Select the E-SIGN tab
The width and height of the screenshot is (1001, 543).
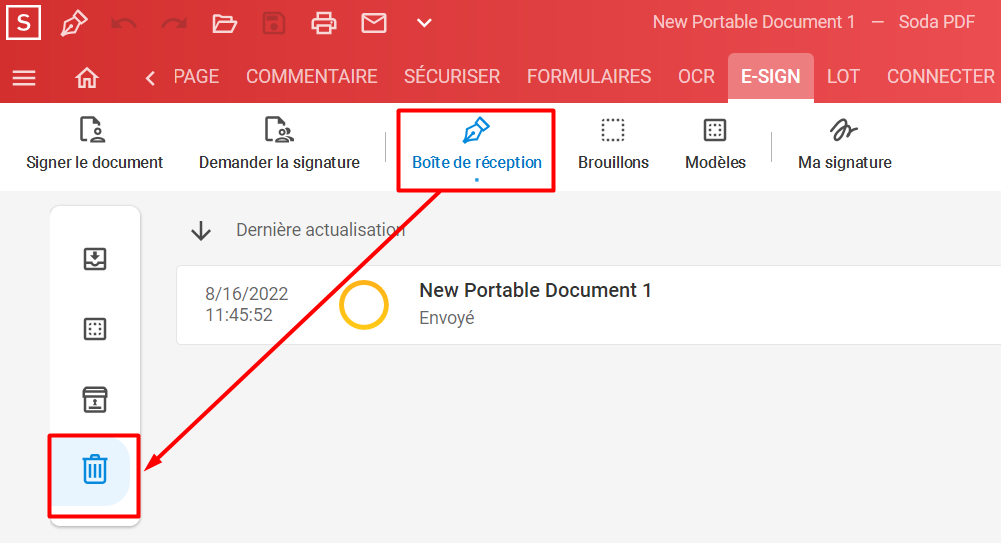click(771, 77)
